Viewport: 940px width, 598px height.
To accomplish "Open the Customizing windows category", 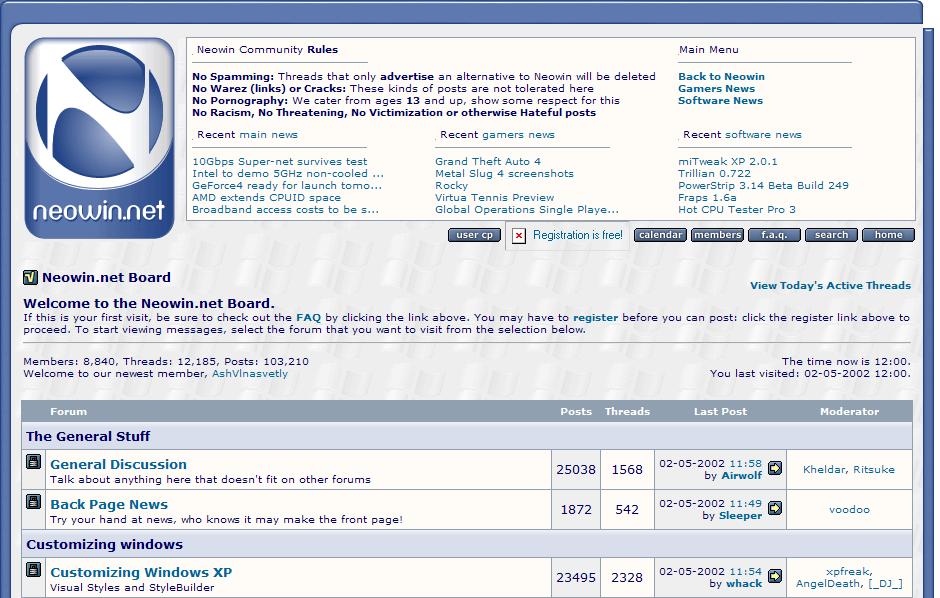I will tap(104, 545).
